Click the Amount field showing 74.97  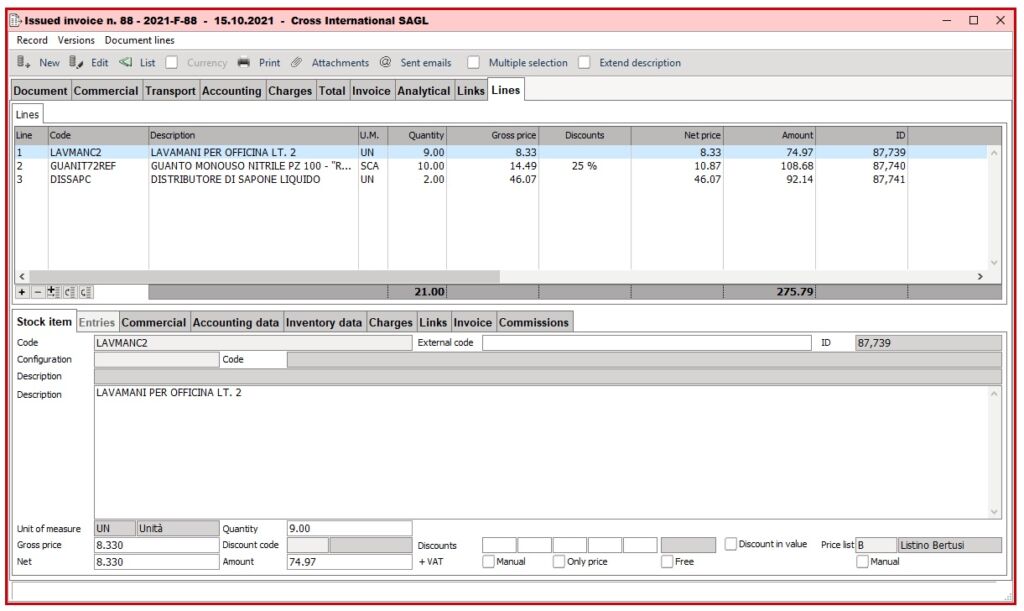pyautogui.click(x=349, y=562)
